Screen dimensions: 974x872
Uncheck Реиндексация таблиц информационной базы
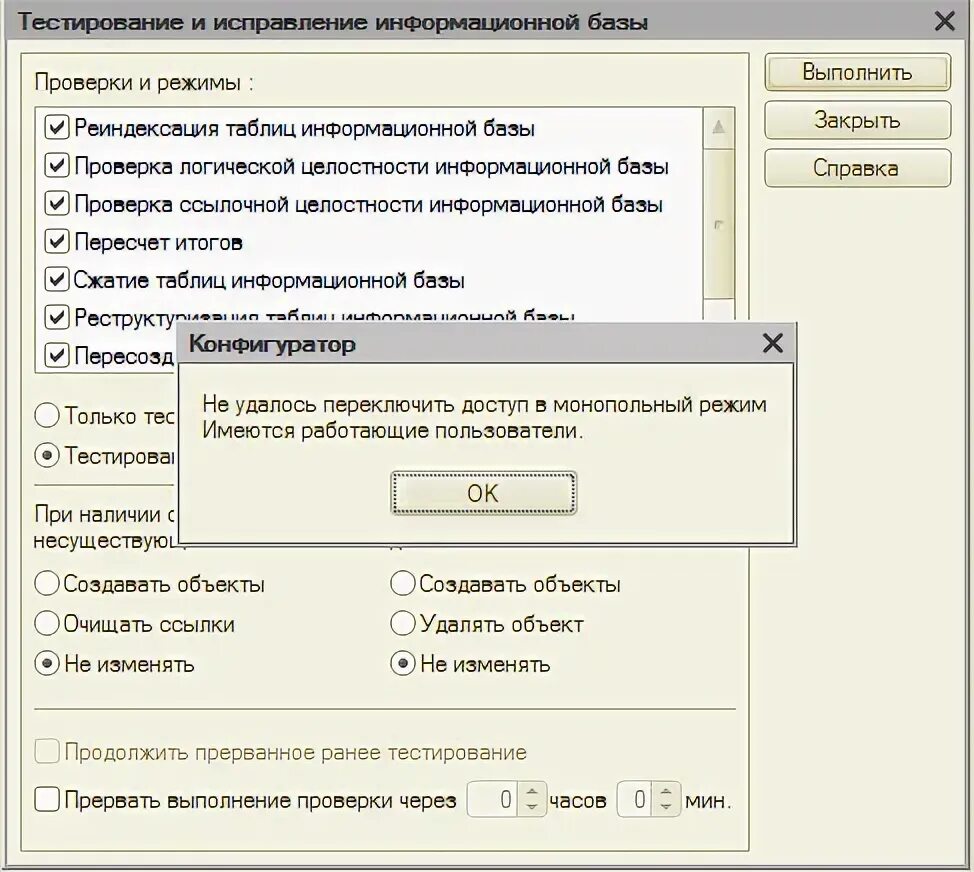click(x=57, y=128)
